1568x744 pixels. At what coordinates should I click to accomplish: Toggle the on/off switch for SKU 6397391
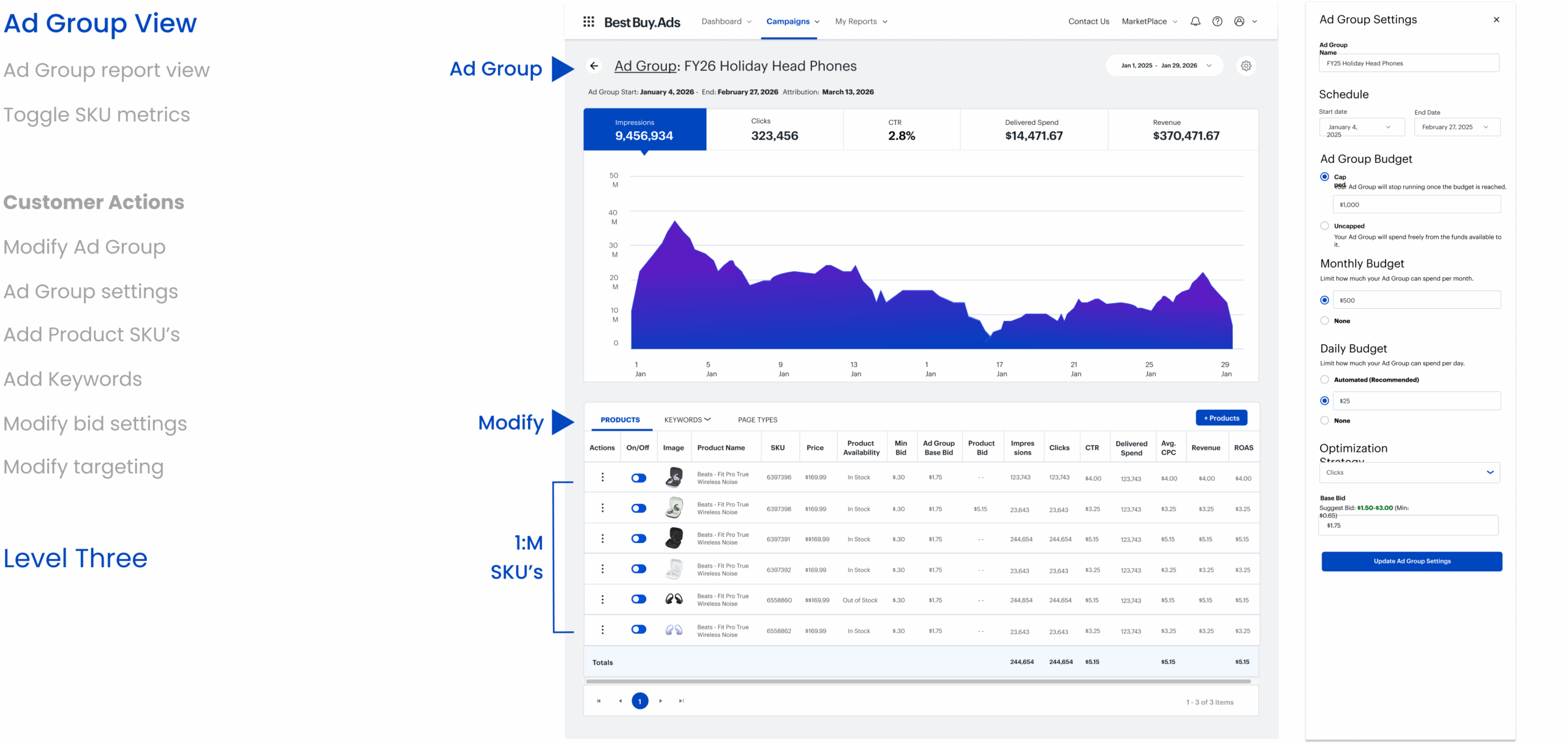639,539
